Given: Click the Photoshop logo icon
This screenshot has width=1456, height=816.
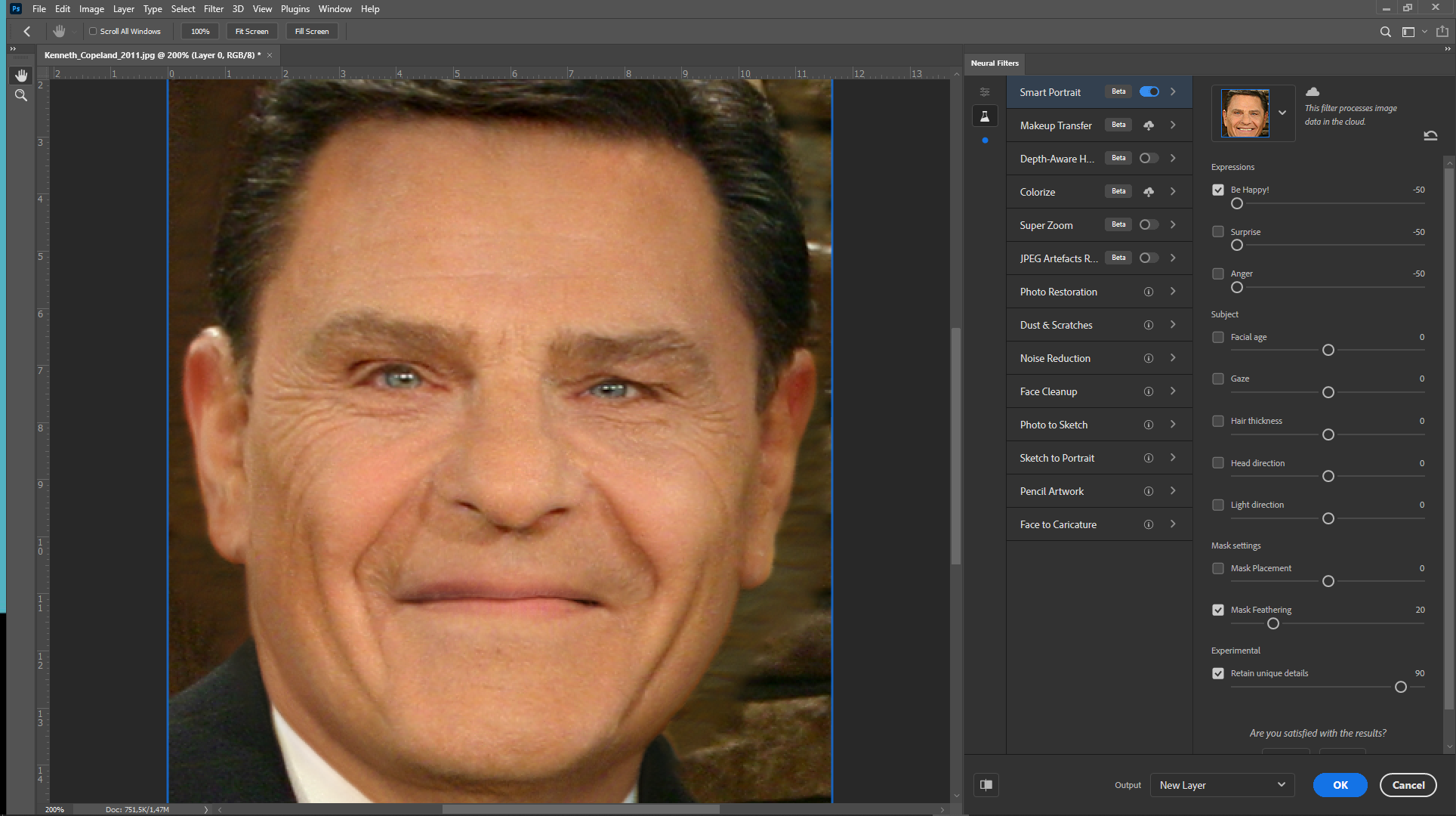Looking at the screenshot, I should pos(15,9).
